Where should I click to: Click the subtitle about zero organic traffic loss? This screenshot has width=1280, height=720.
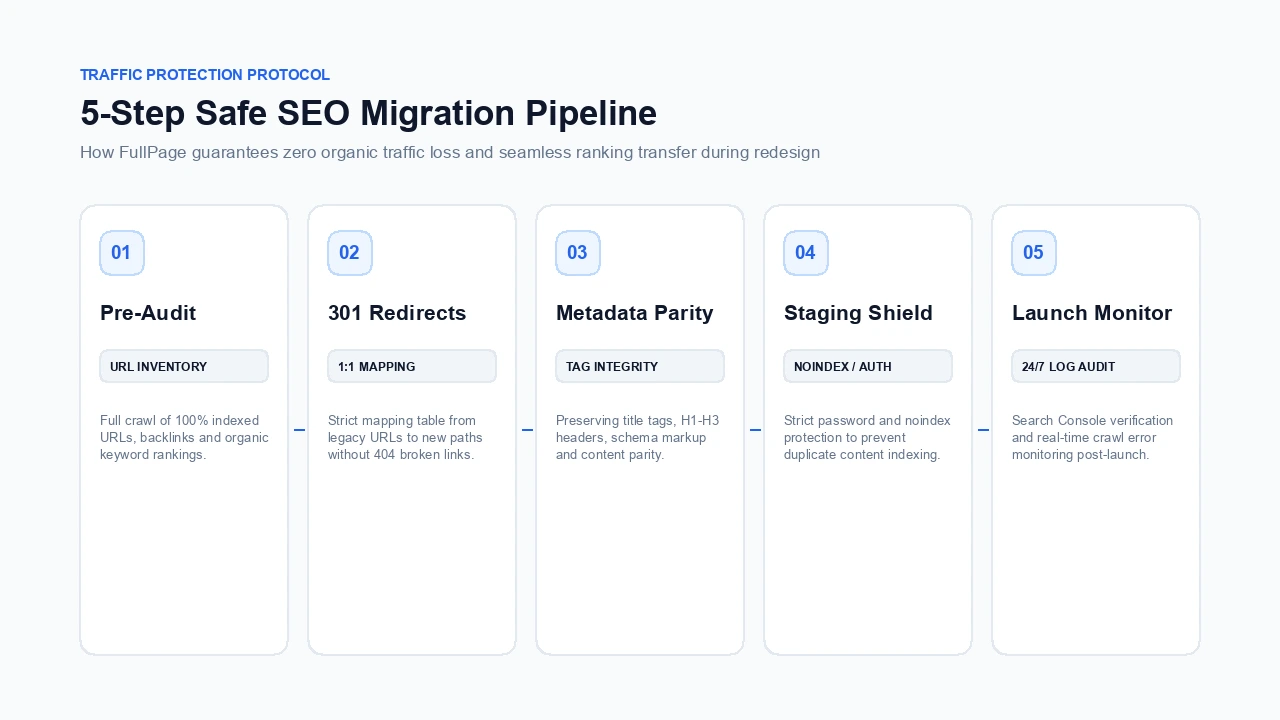point(450,153)
